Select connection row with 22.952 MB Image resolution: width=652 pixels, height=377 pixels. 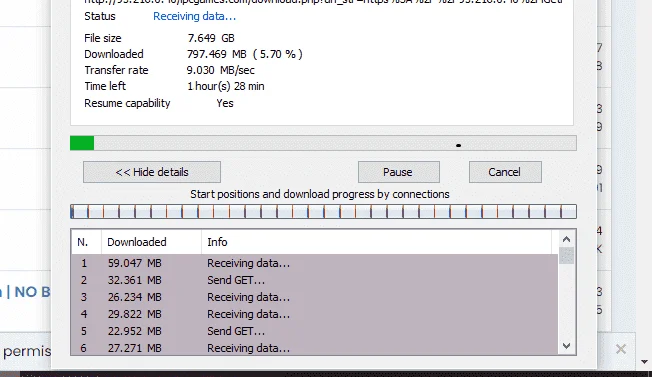314,331
